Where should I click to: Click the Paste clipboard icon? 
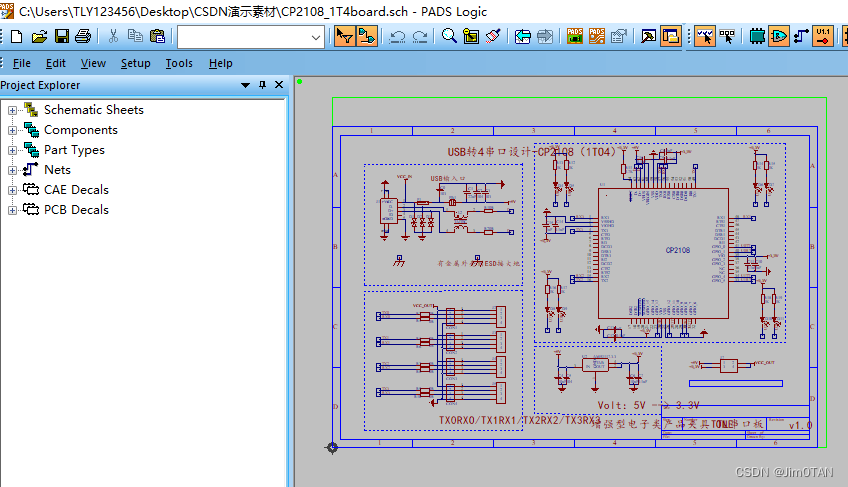point(157,37)
